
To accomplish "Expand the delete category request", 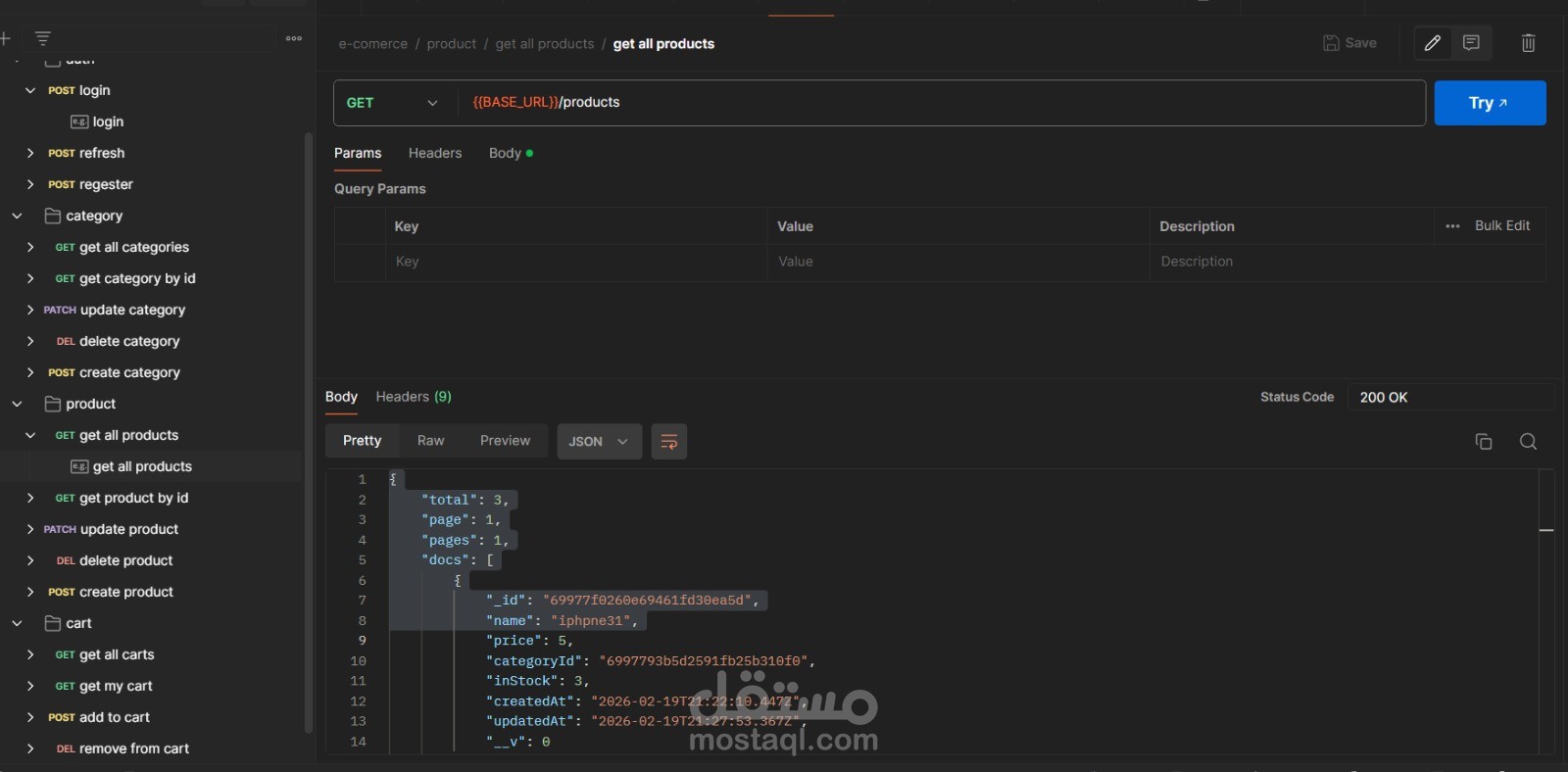I will (x=30, y=341).
